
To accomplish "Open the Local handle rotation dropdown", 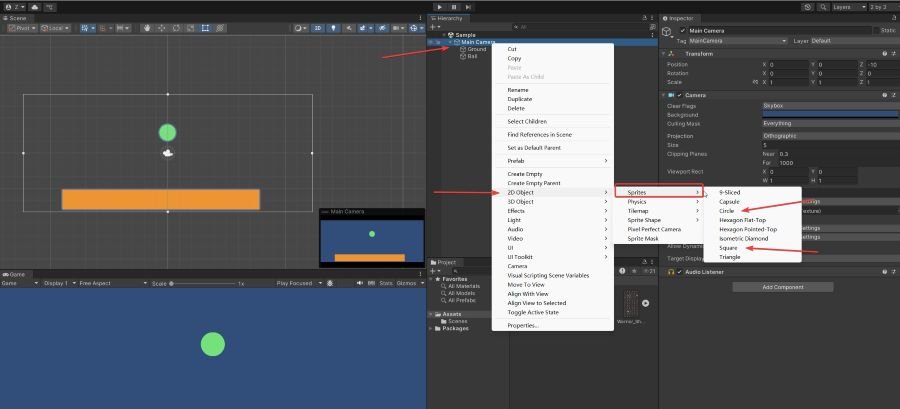I will 56,28.
